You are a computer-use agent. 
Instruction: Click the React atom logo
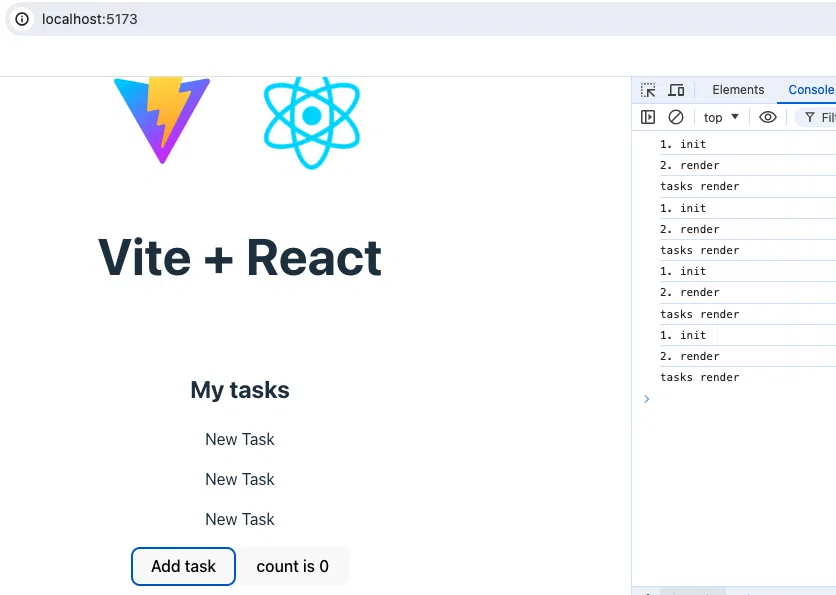click(312, 122)
